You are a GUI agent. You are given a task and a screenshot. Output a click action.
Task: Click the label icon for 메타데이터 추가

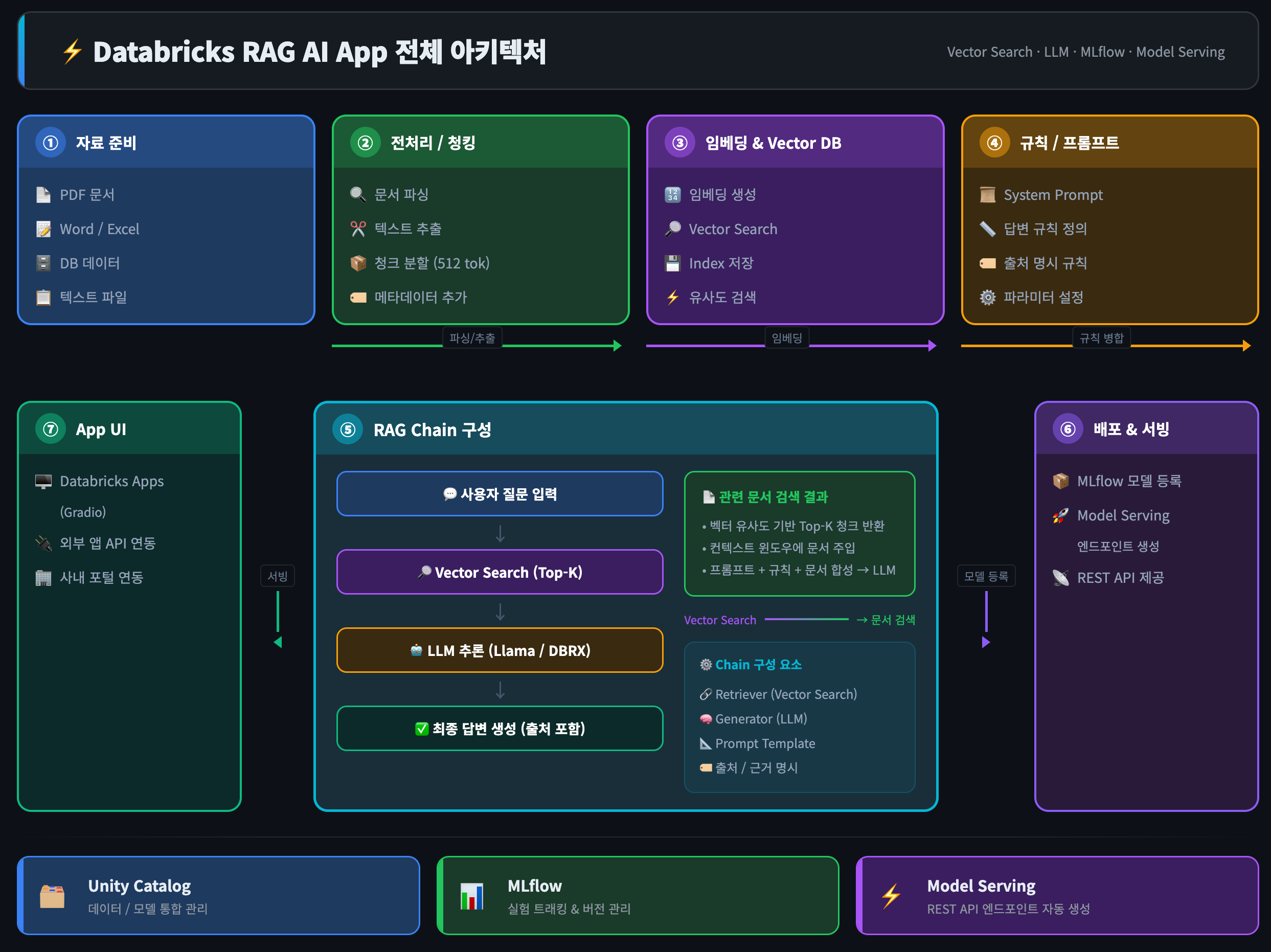tap(358, 297)
